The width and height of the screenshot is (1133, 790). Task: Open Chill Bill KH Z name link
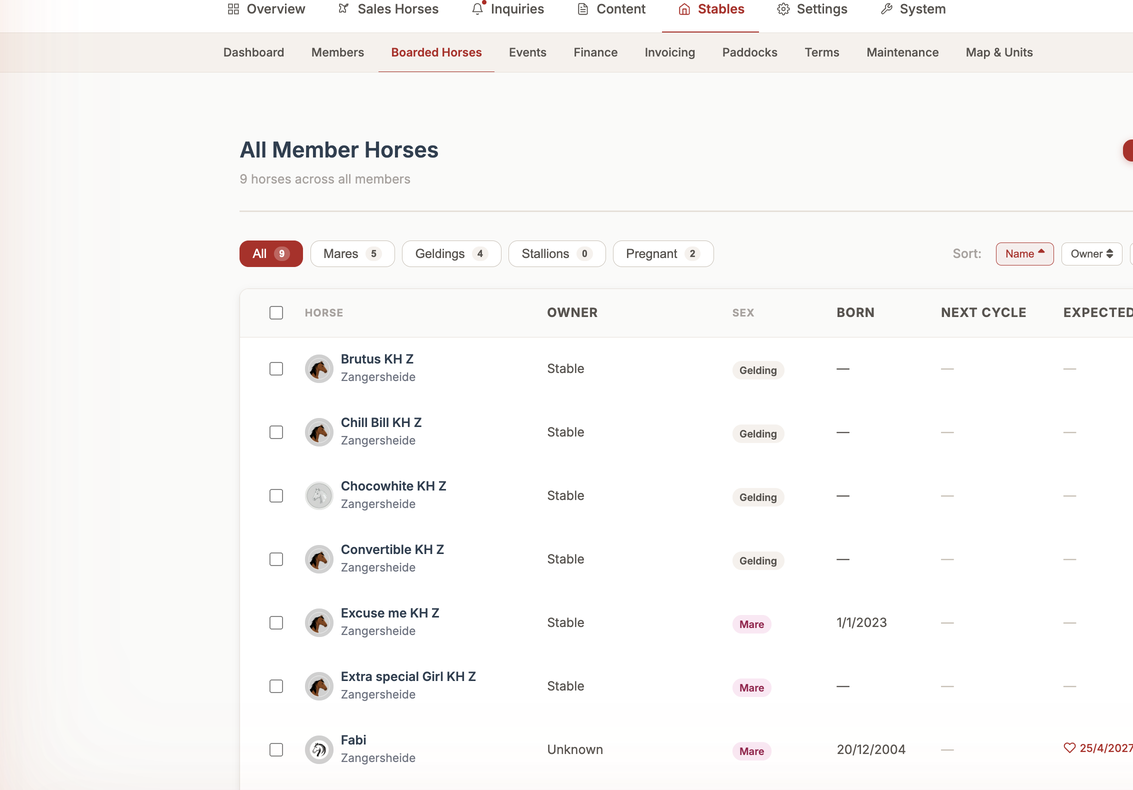click(x=381, y=423)
